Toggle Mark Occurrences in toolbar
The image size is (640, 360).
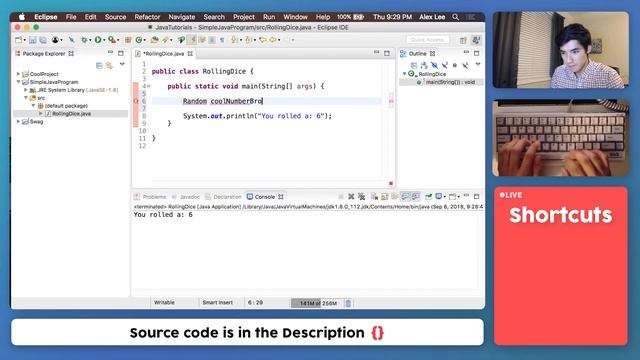[x=192, y=40]
